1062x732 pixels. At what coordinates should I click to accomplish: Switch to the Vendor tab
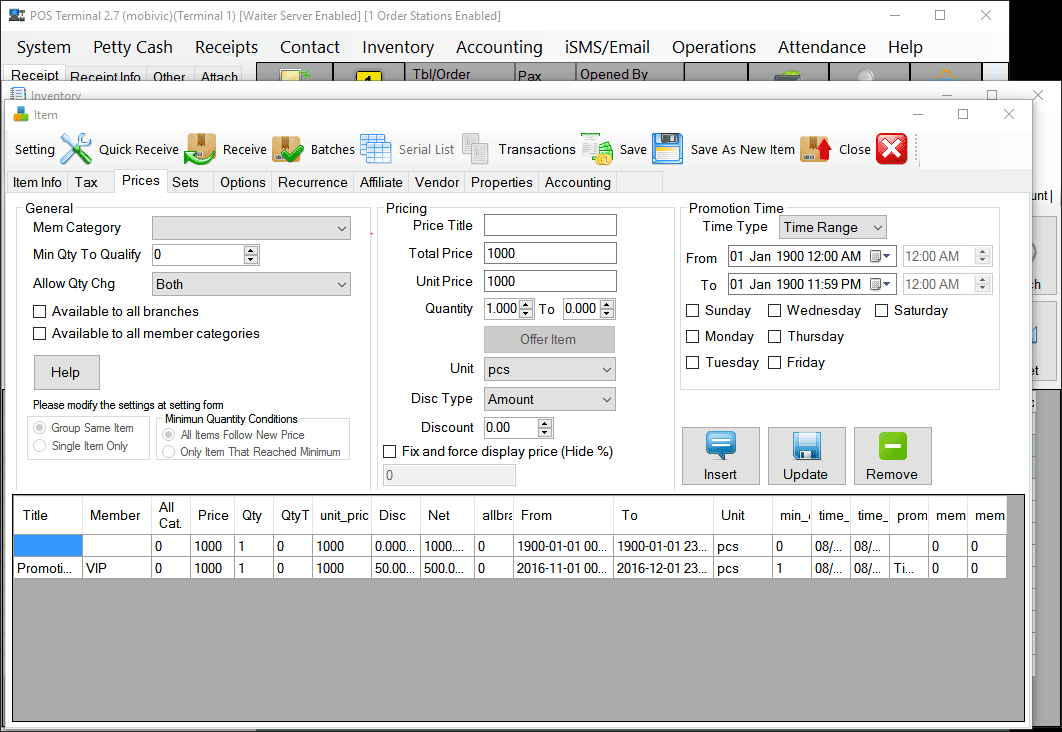437,182
